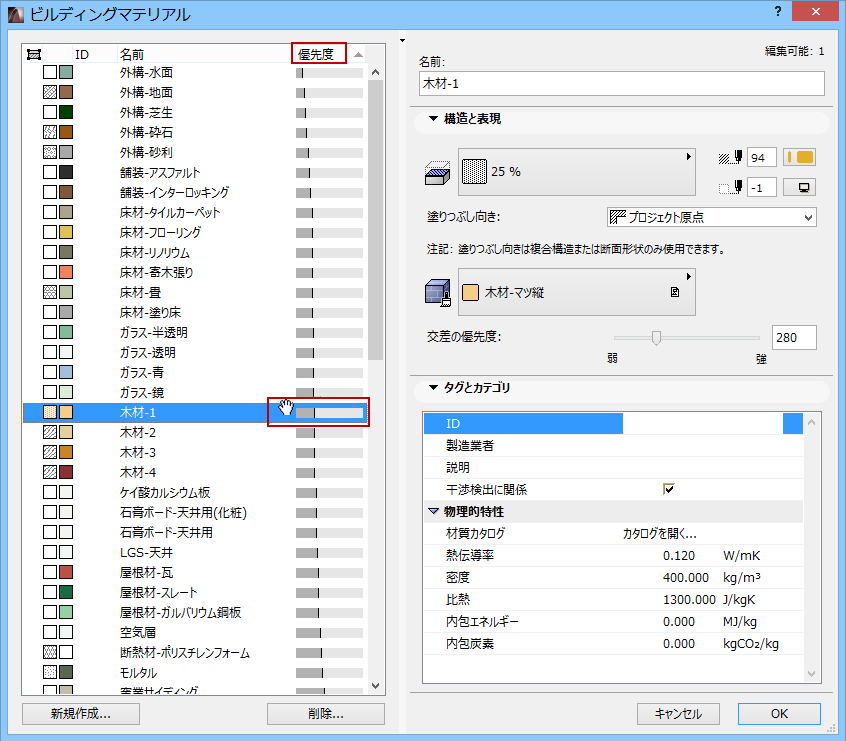Click the background pen field showing -1
The image size is (846, 741).
761,188
